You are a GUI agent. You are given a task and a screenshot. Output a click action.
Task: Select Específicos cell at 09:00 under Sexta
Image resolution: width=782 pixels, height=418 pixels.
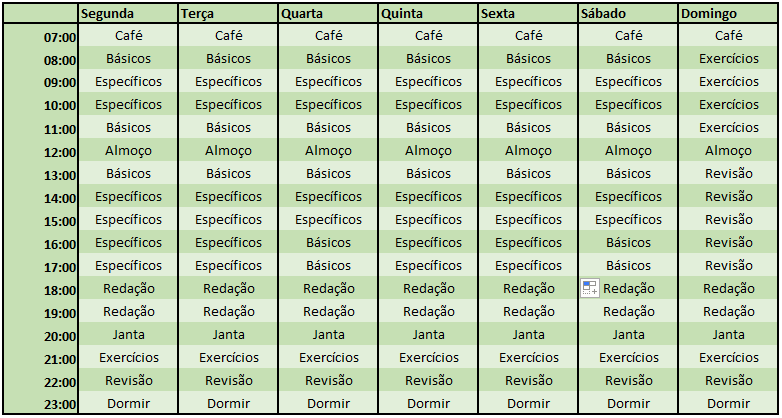528,81
